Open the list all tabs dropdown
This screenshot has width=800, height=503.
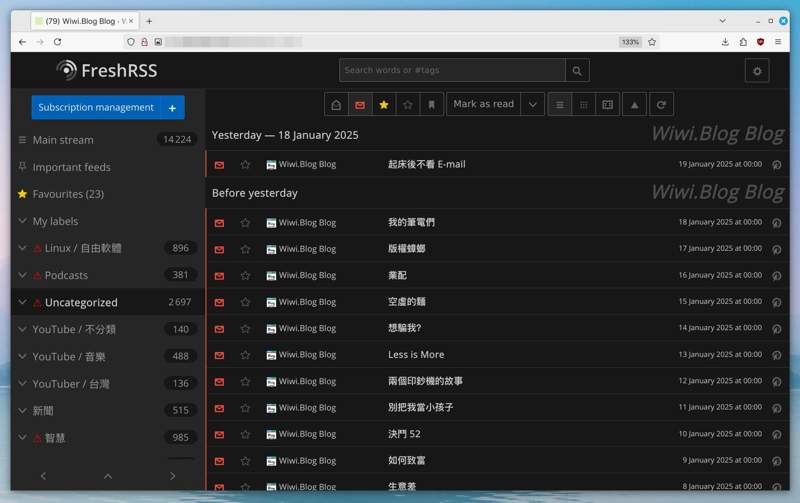pos(722,21)
